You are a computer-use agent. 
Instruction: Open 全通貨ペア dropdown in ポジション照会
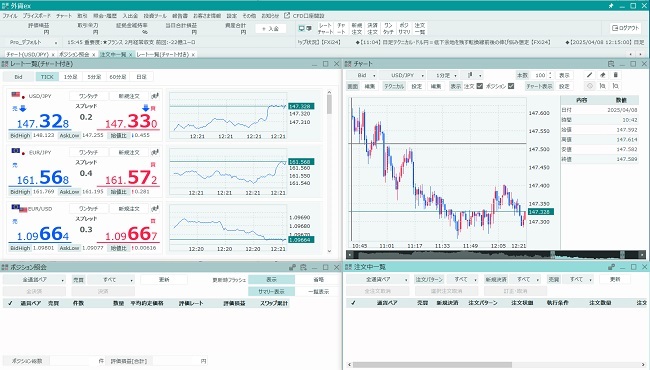(34, 280)
